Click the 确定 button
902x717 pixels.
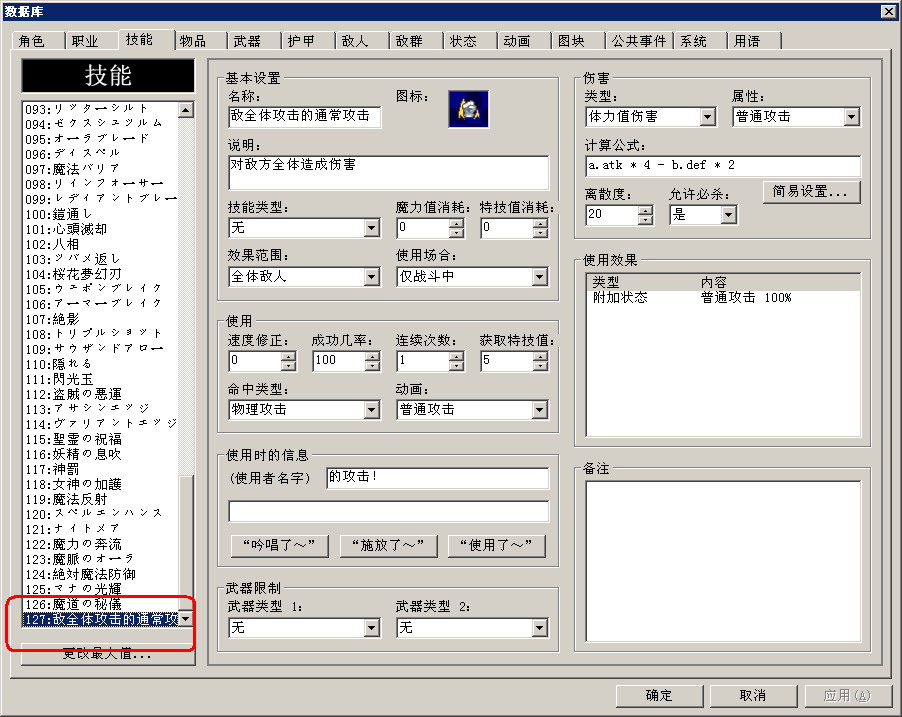click(659, 696)
